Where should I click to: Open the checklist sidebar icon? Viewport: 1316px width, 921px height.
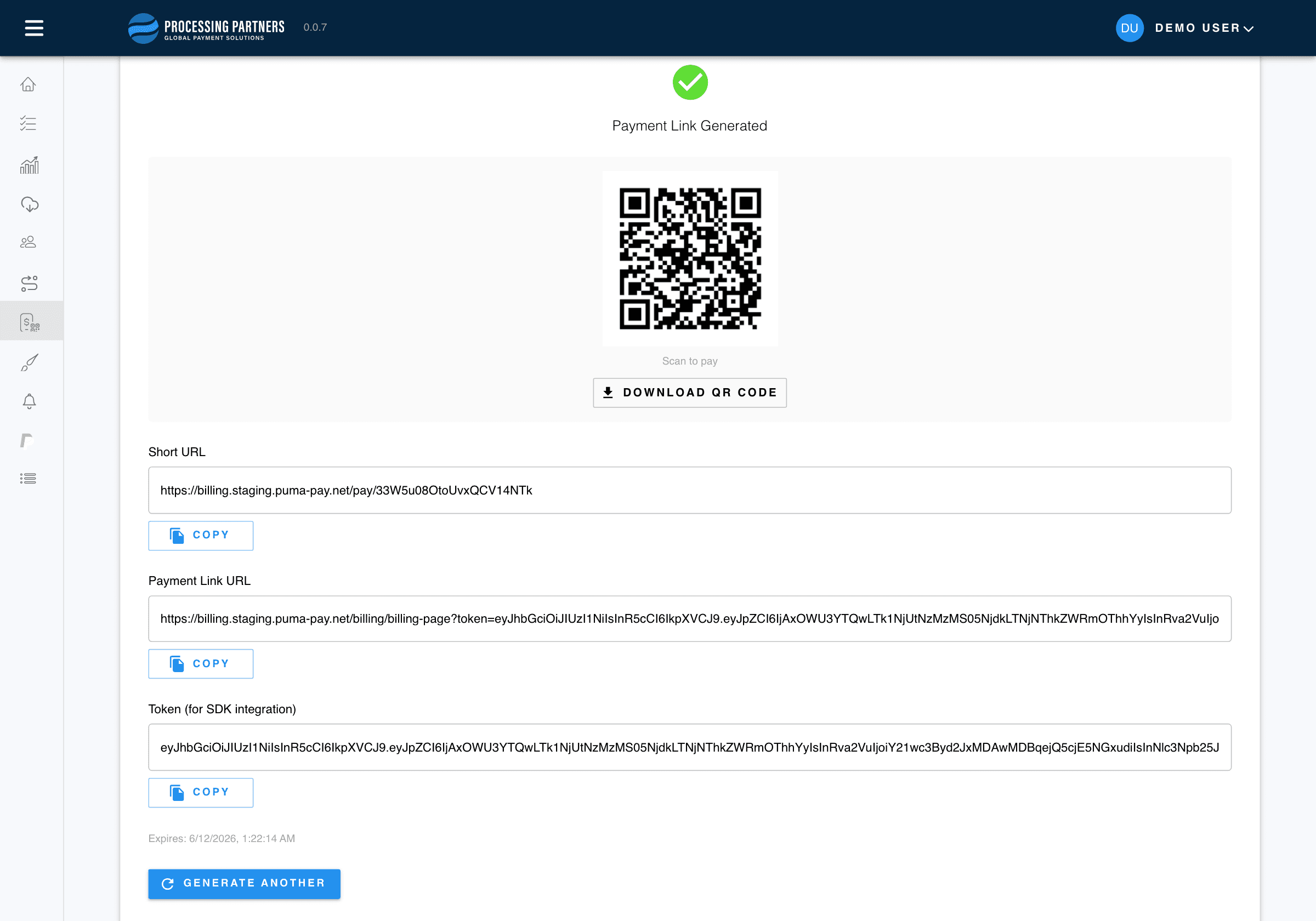click(x=28, y=123)
